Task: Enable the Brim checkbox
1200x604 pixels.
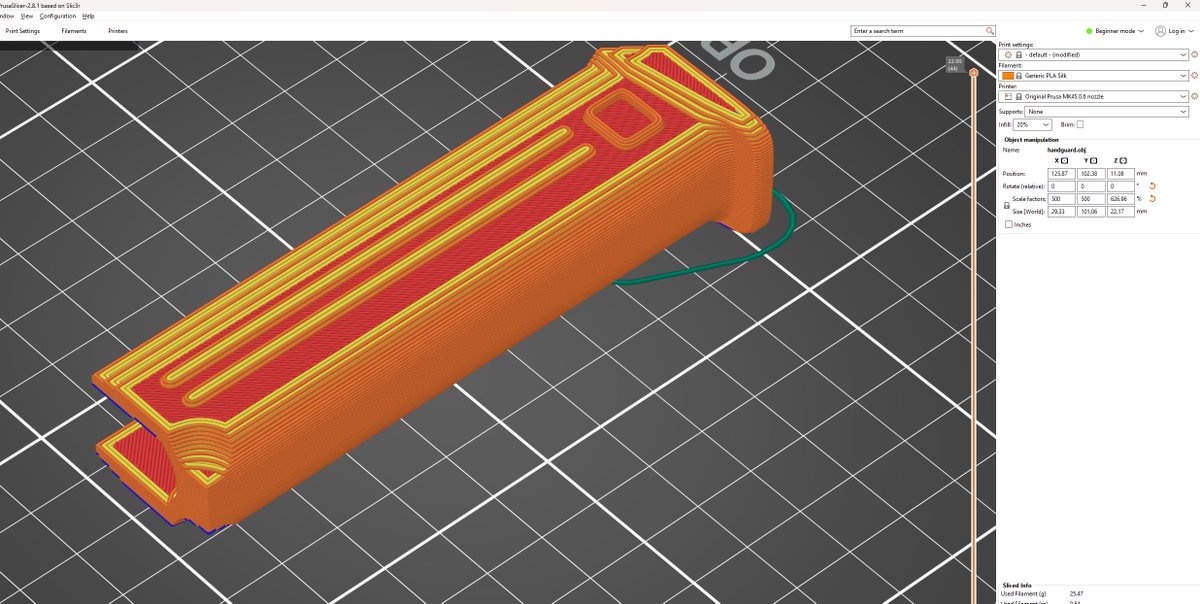Action: [x=1078, y=123]
